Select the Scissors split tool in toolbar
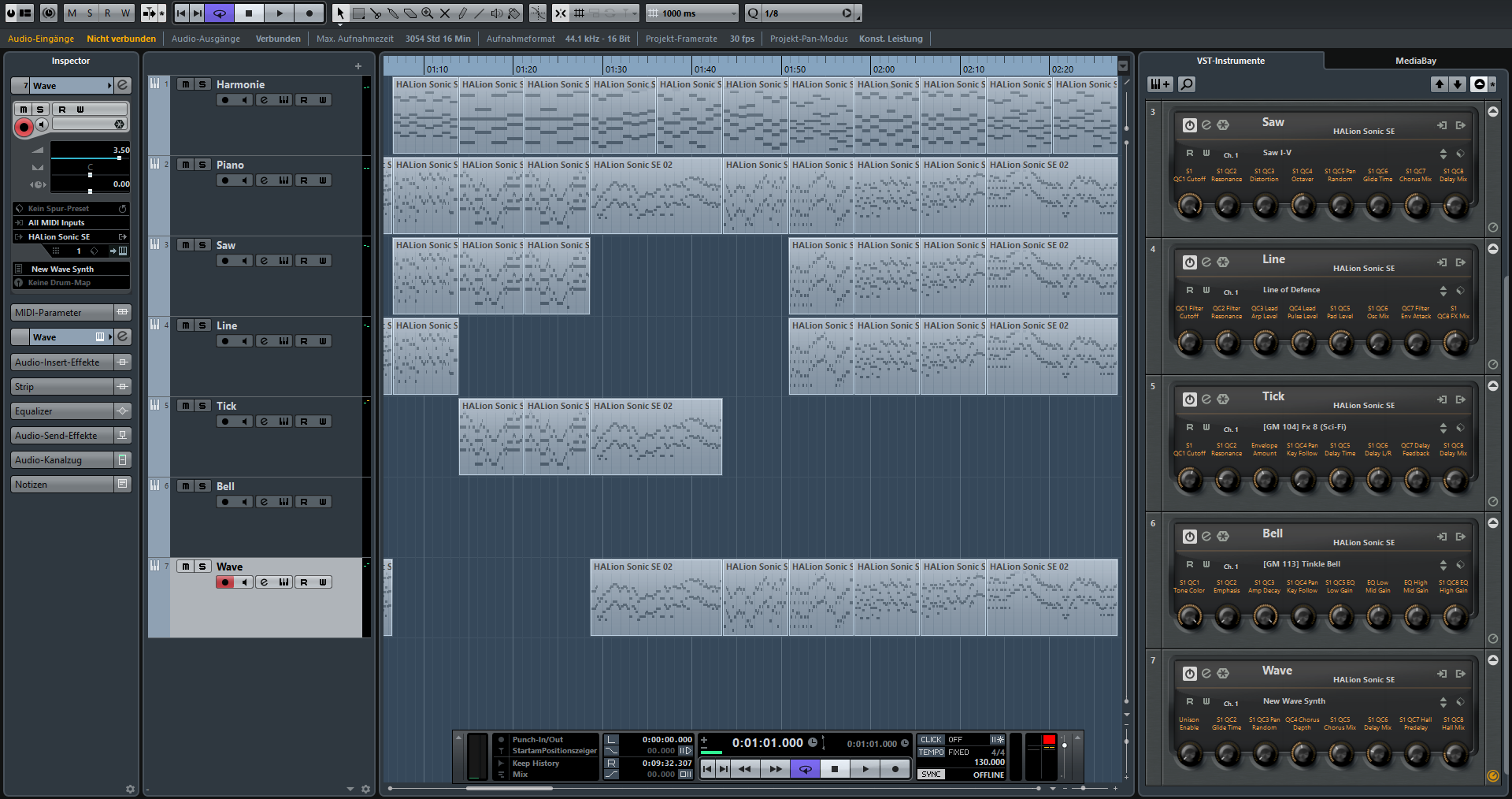Viewport: 1512px width, 799px height. point(376,13)
